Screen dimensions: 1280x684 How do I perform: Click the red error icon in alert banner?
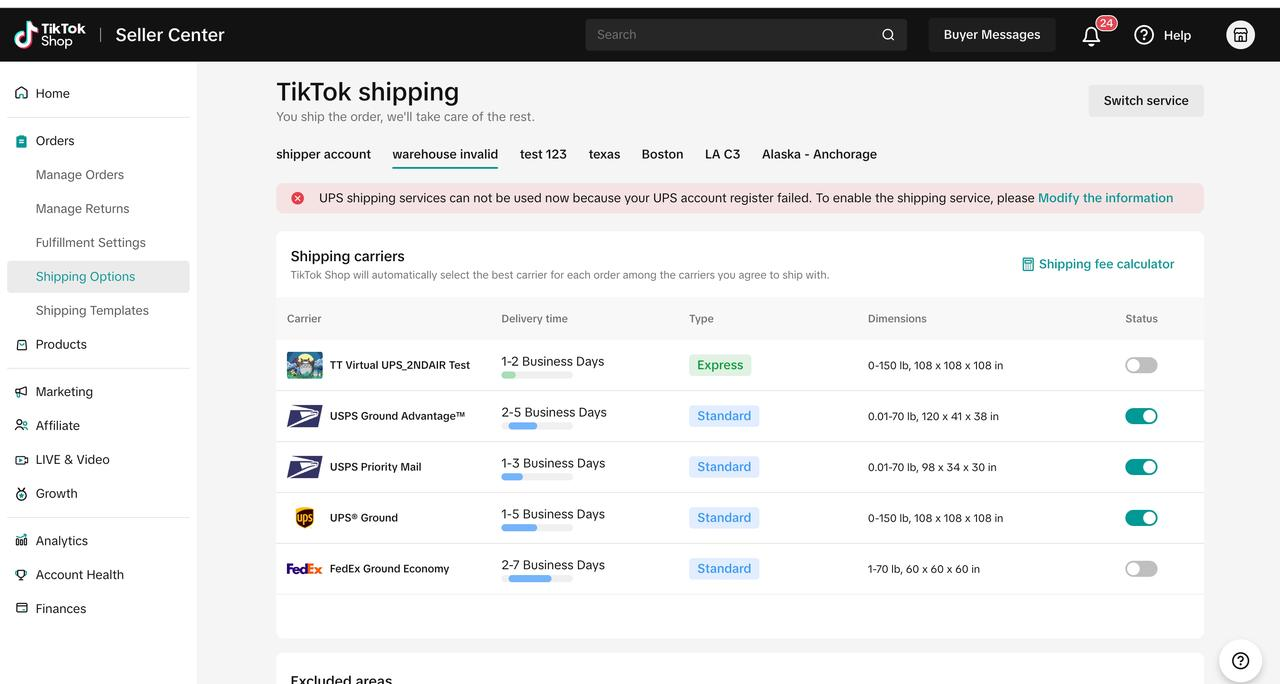tap(297, 198)
